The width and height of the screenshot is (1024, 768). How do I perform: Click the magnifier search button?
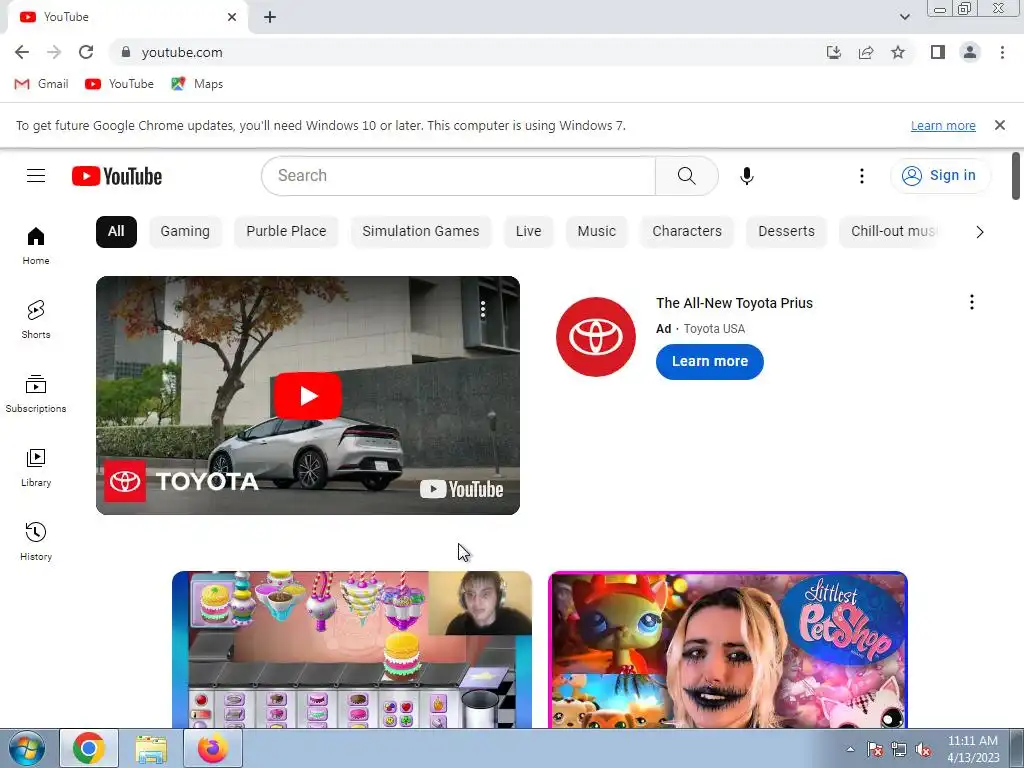tap(686, 176)
